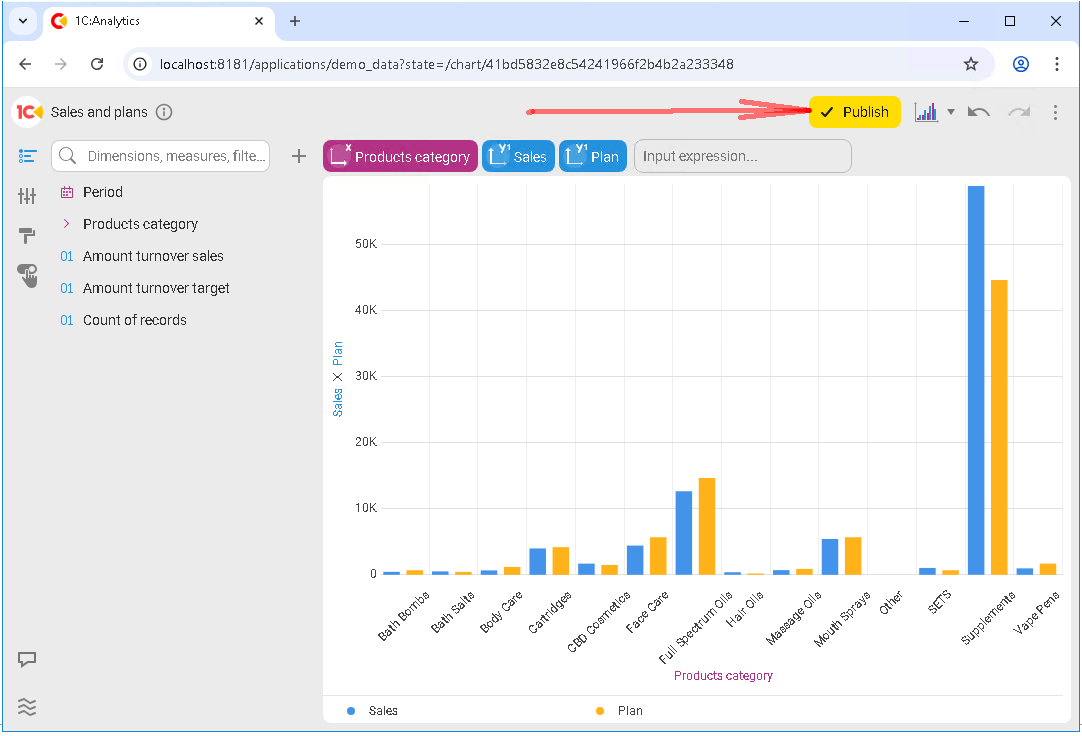Open the data fields list panel
The image size is (1082, 736).
[28, 156]
